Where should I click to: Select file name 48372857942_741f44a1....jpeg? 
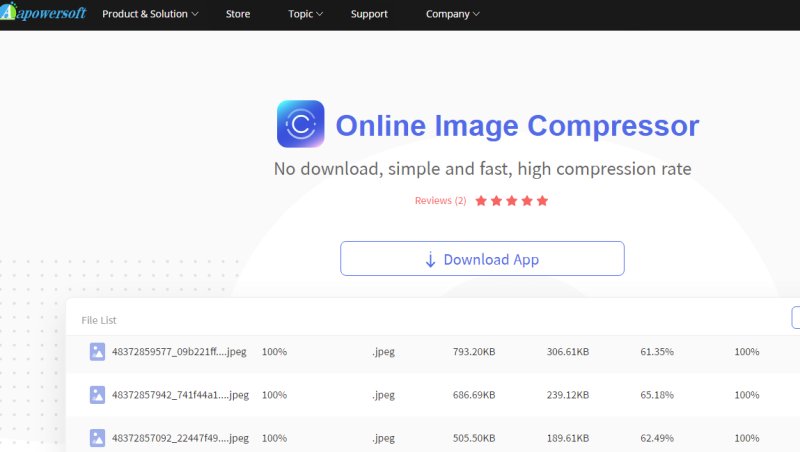click(x=180, y=395)
